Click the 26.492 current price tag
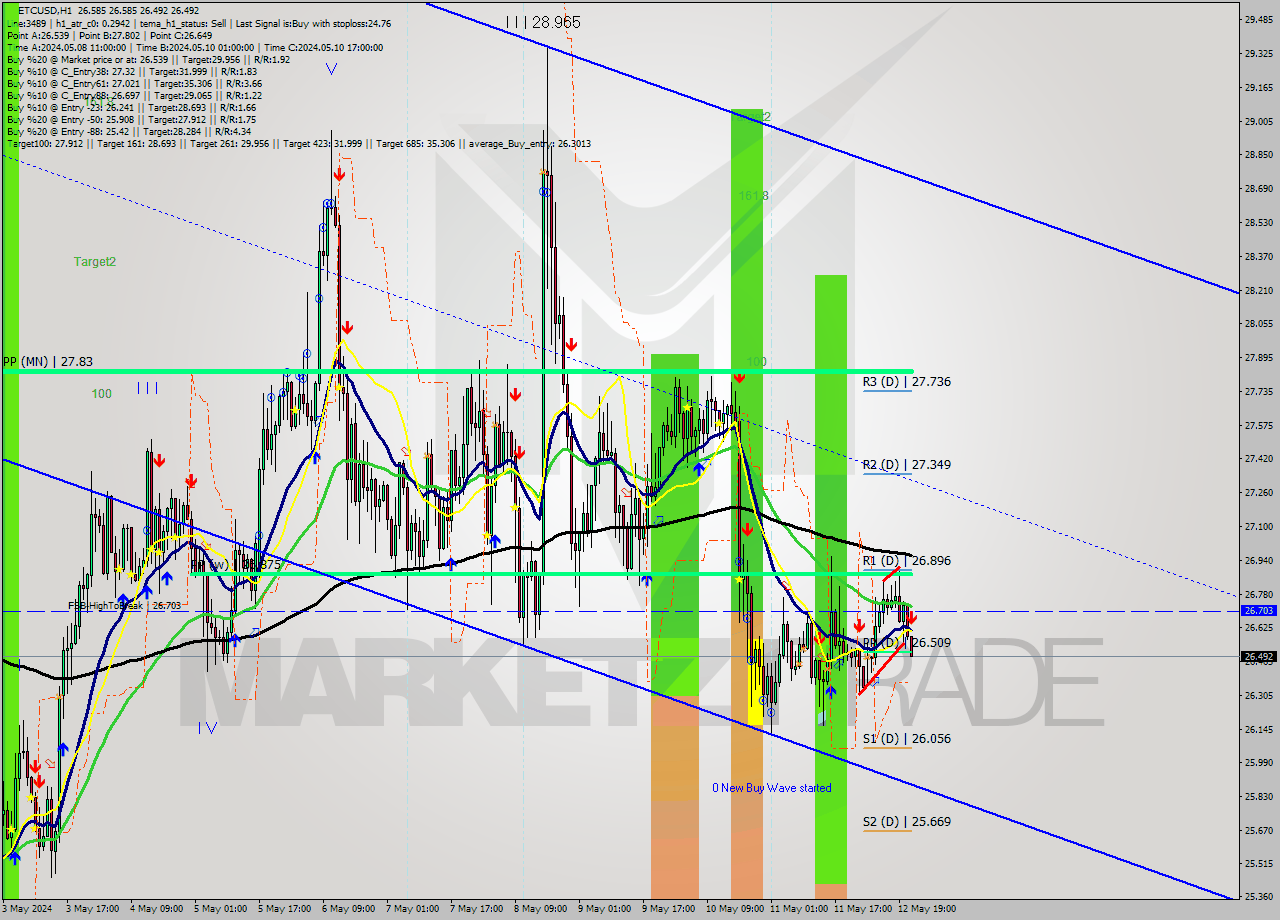The height and width of the screenshot is (920, 1280). (x=1259, y=656)
